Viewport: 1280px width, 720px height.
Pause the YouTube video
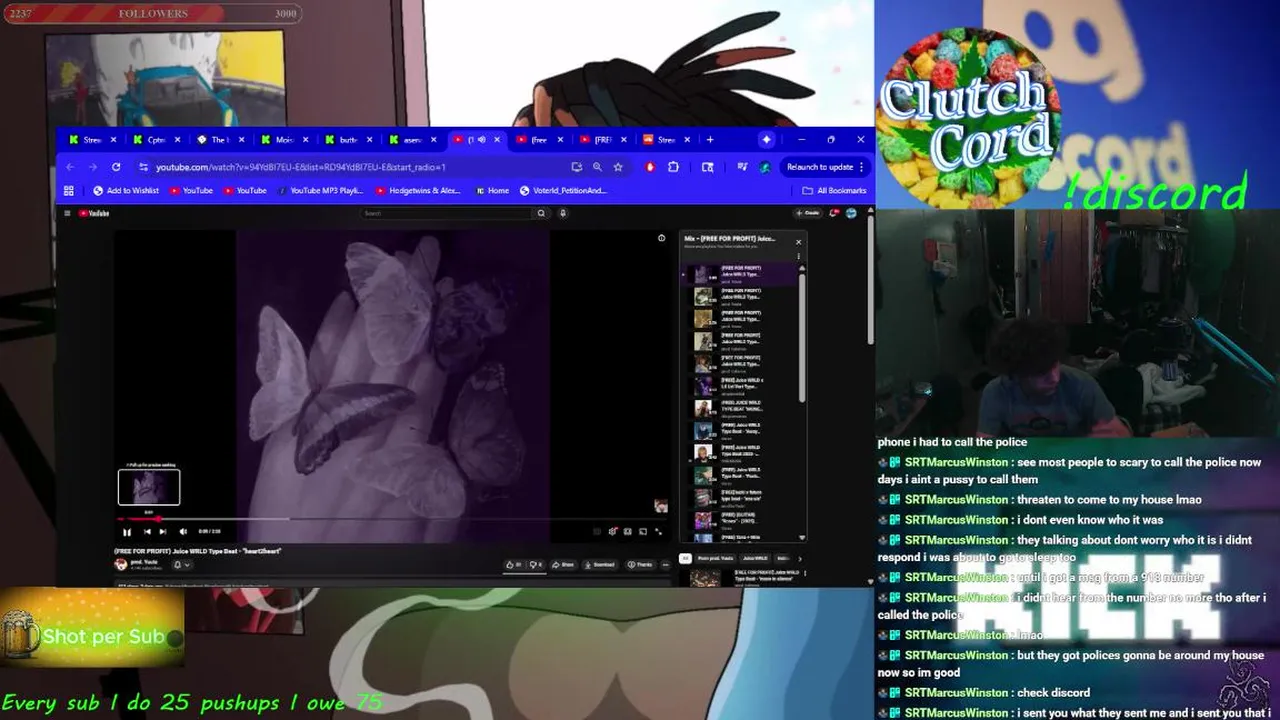coord(126,532)
